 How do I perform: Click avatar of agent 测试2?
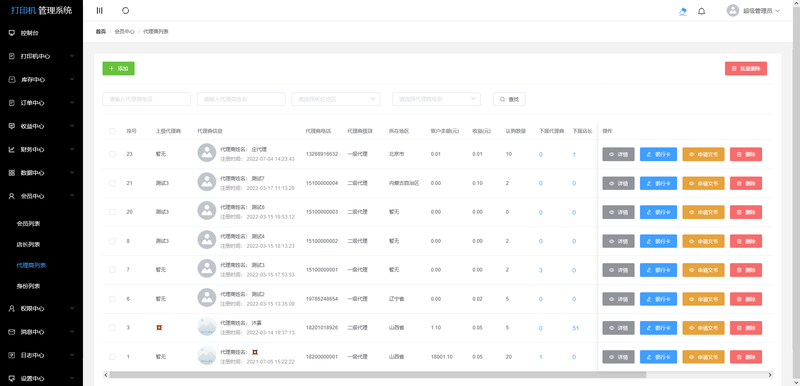207,297
